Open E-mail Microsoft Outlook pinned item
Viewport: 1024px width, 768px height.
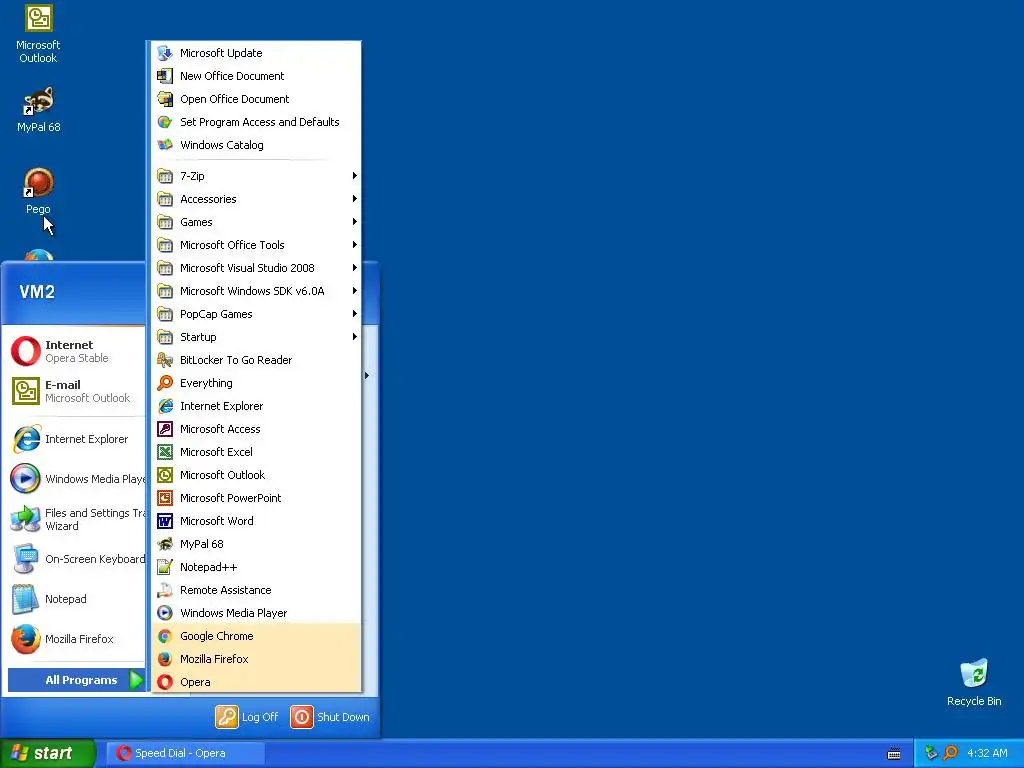76,391
